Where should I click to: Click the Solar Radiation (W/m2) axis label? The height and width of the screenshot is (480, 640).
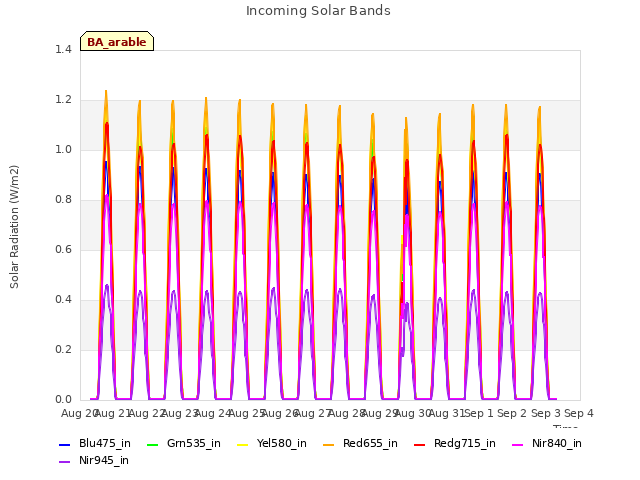click(14, 227)
